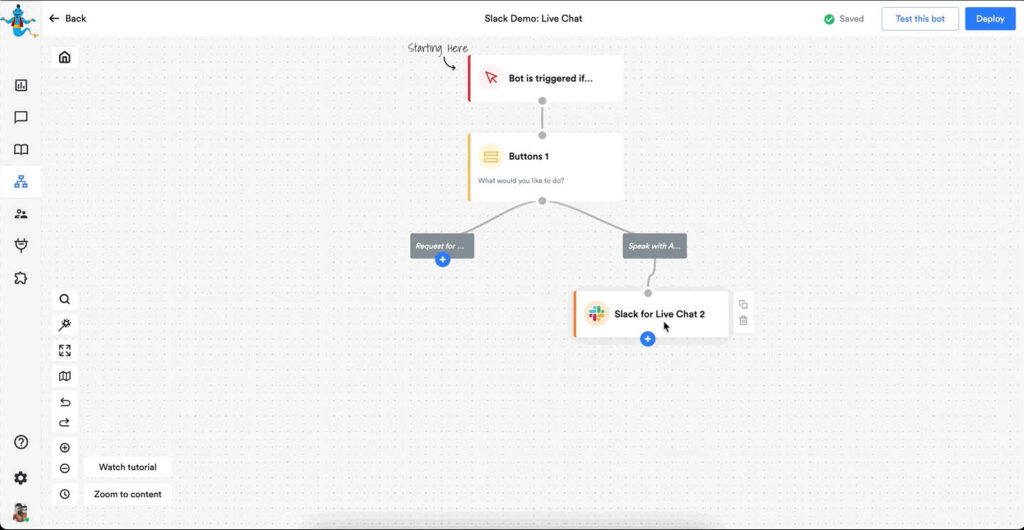Click the search magnifier tool on canvas
The image size is (1024, 530).
65,299
